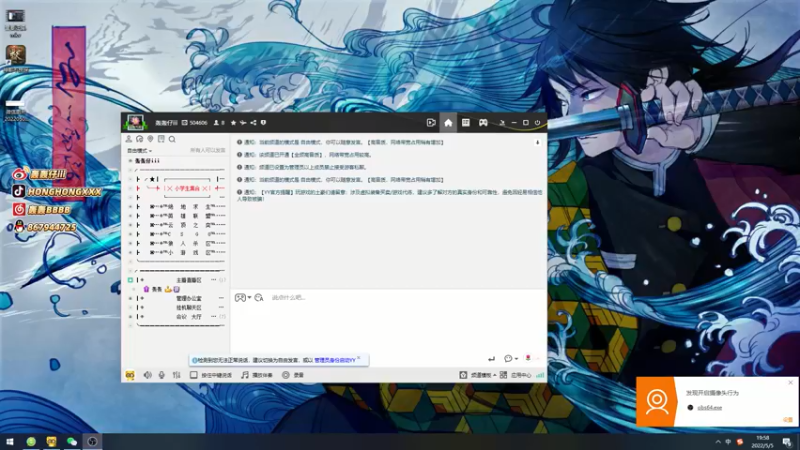The image size is (800, 450).
Task: Select the 小游戏区 channel row
Action: click(177, 253)
